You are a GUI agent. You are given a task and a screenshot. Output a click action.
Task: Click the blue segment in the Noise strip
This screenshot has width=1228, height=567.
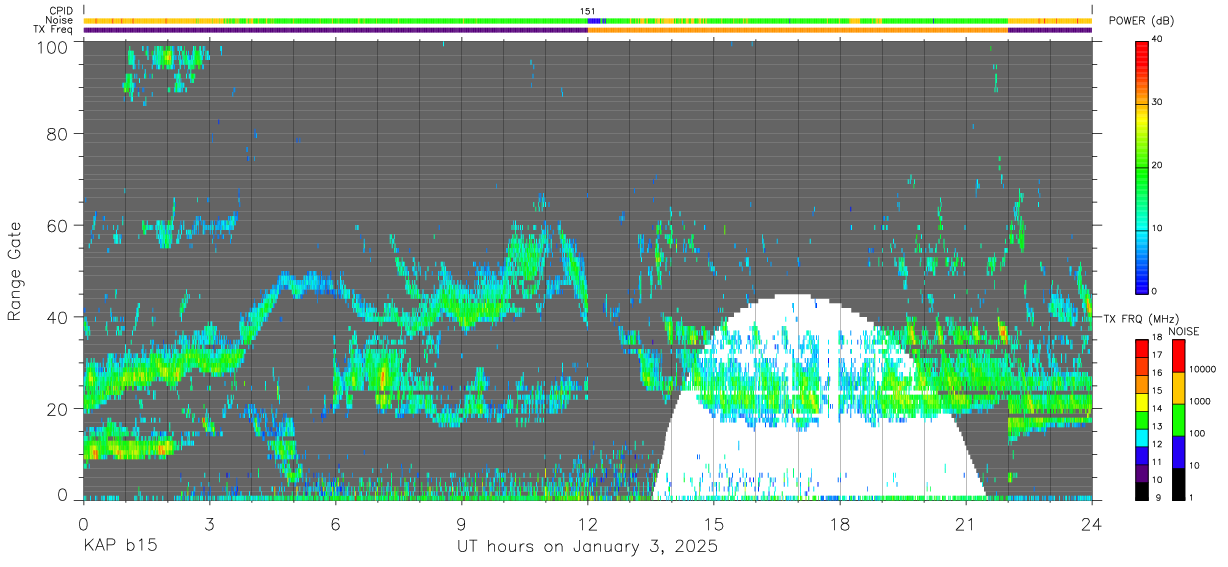593,20
